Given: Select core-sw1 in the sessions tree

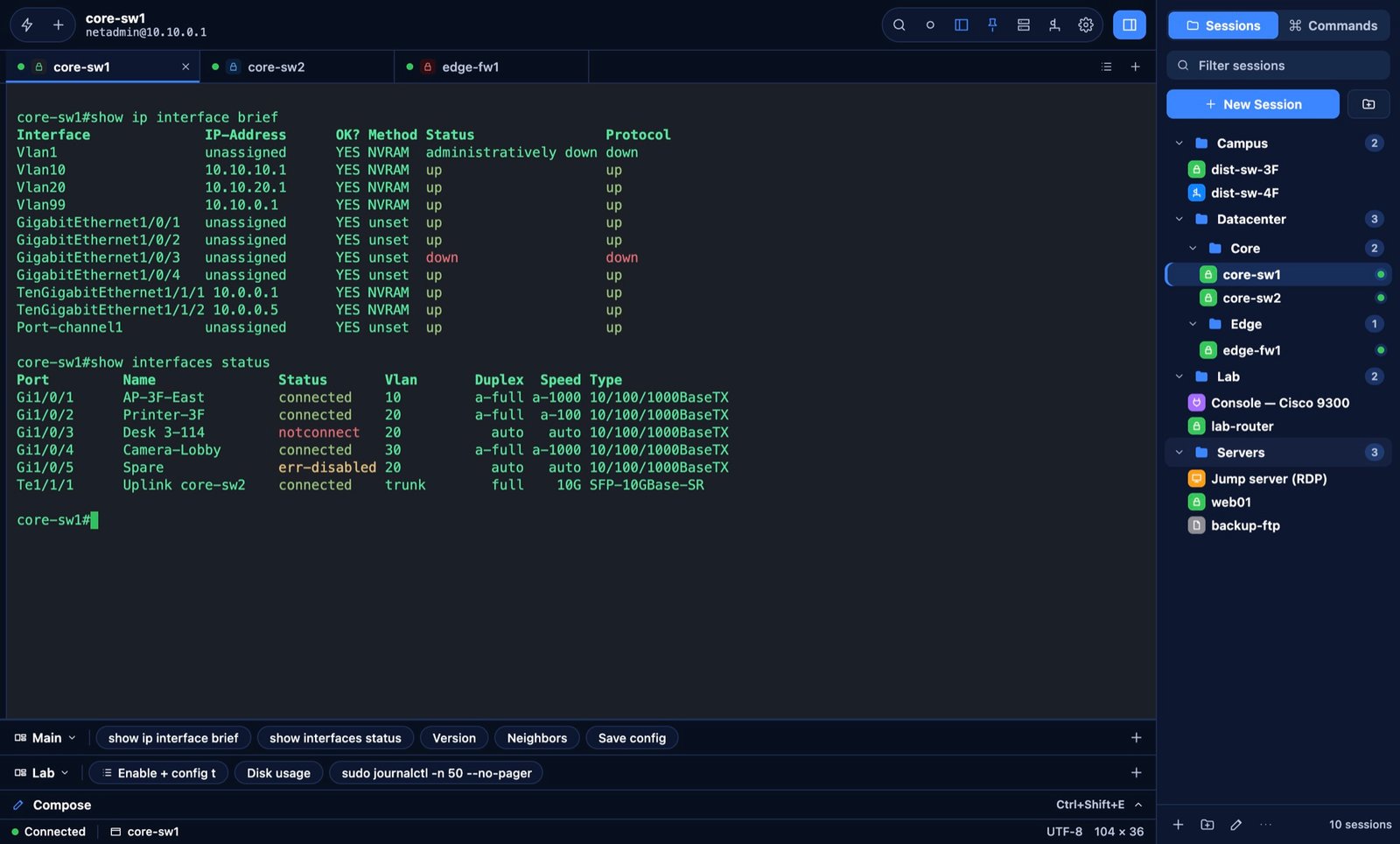Looking at the screenshot, I should click(x=1278, y=275).
